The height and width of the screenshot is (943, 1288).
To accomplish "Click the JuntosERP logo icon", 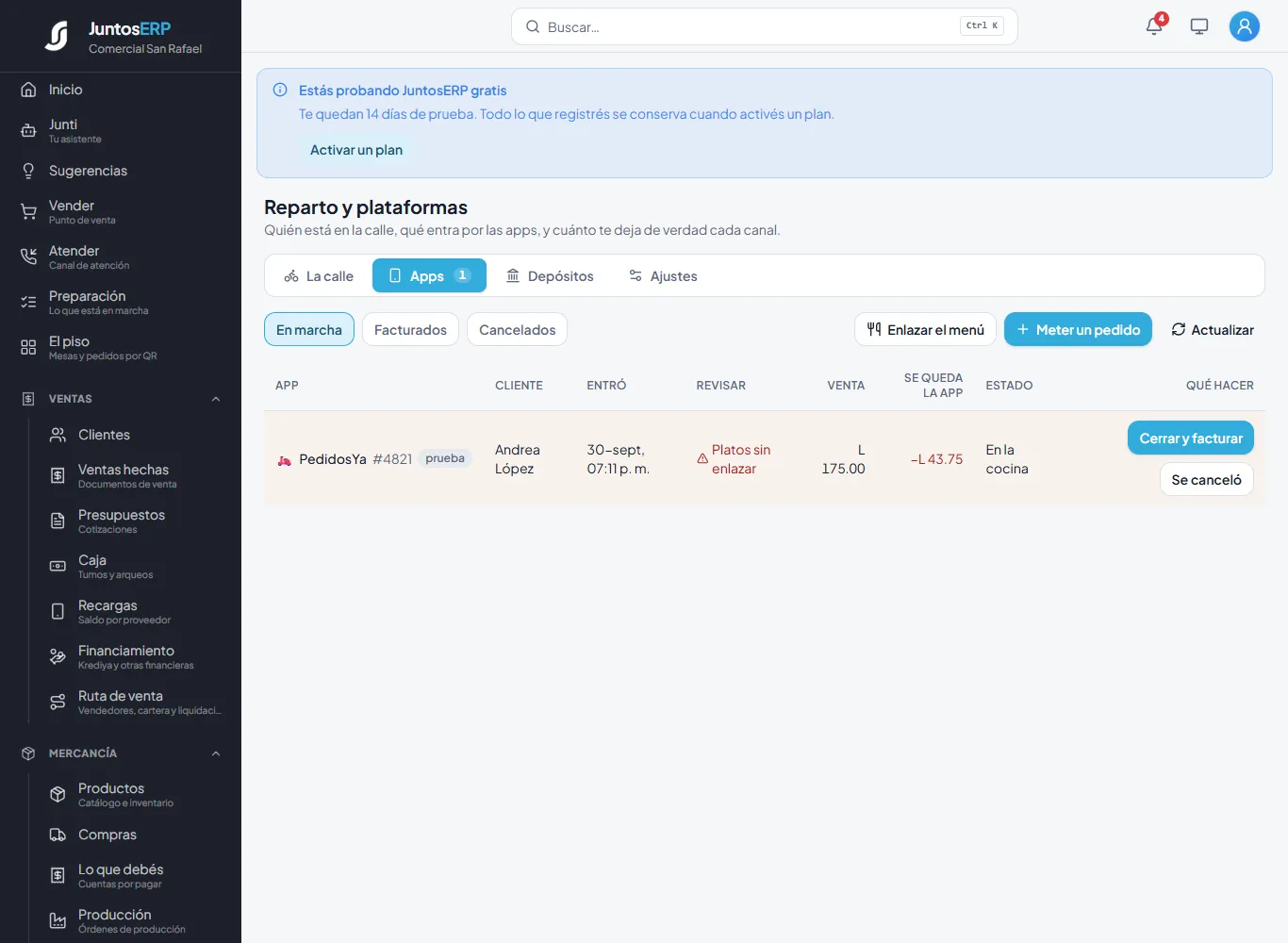I will pos(57,36).
